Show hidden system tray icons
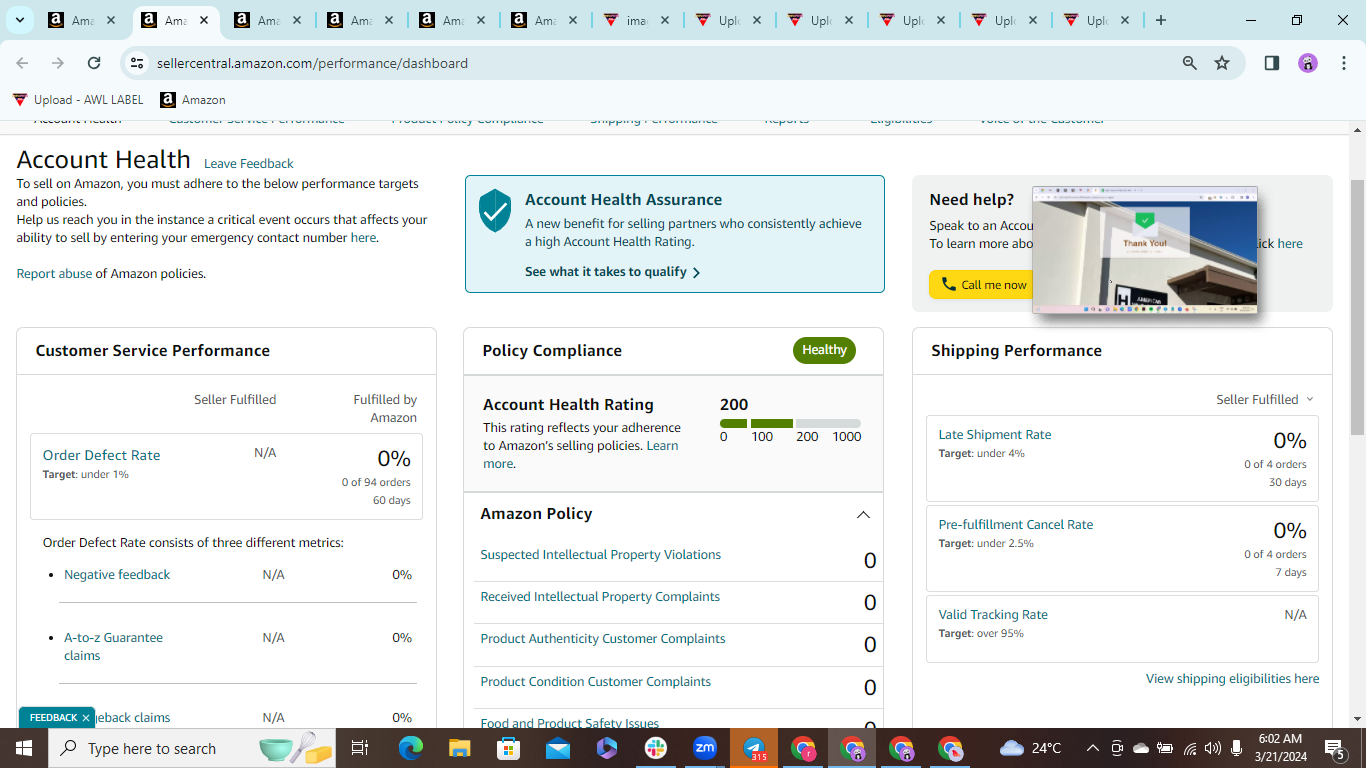 (1092, 748)
